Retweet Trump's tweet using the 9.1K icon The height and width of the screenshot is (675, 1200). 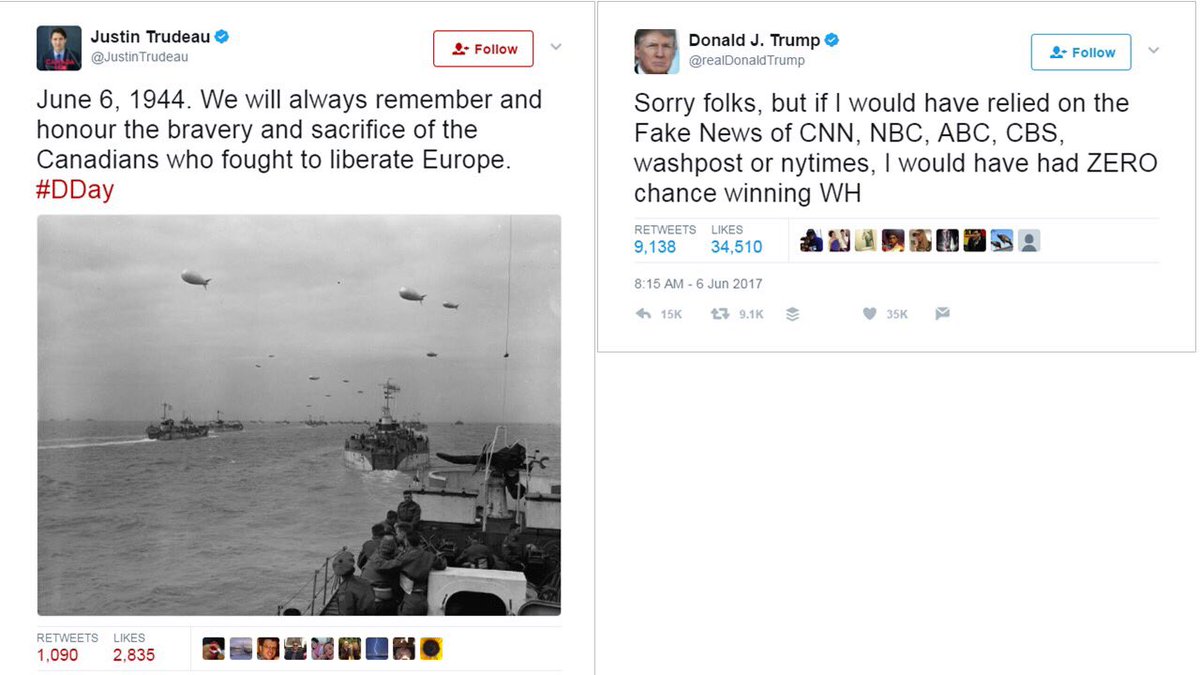coord(719,314)
